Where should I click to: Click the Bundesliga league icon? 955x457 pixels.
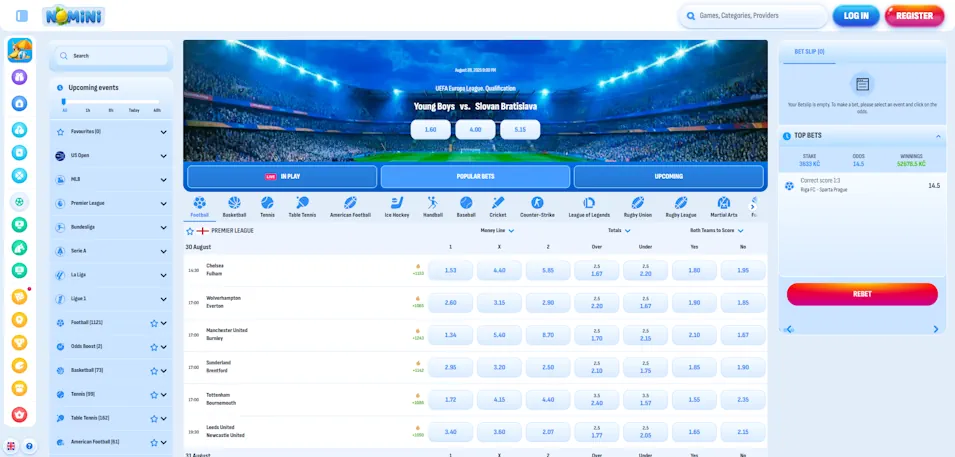click(x=60, y=227)
